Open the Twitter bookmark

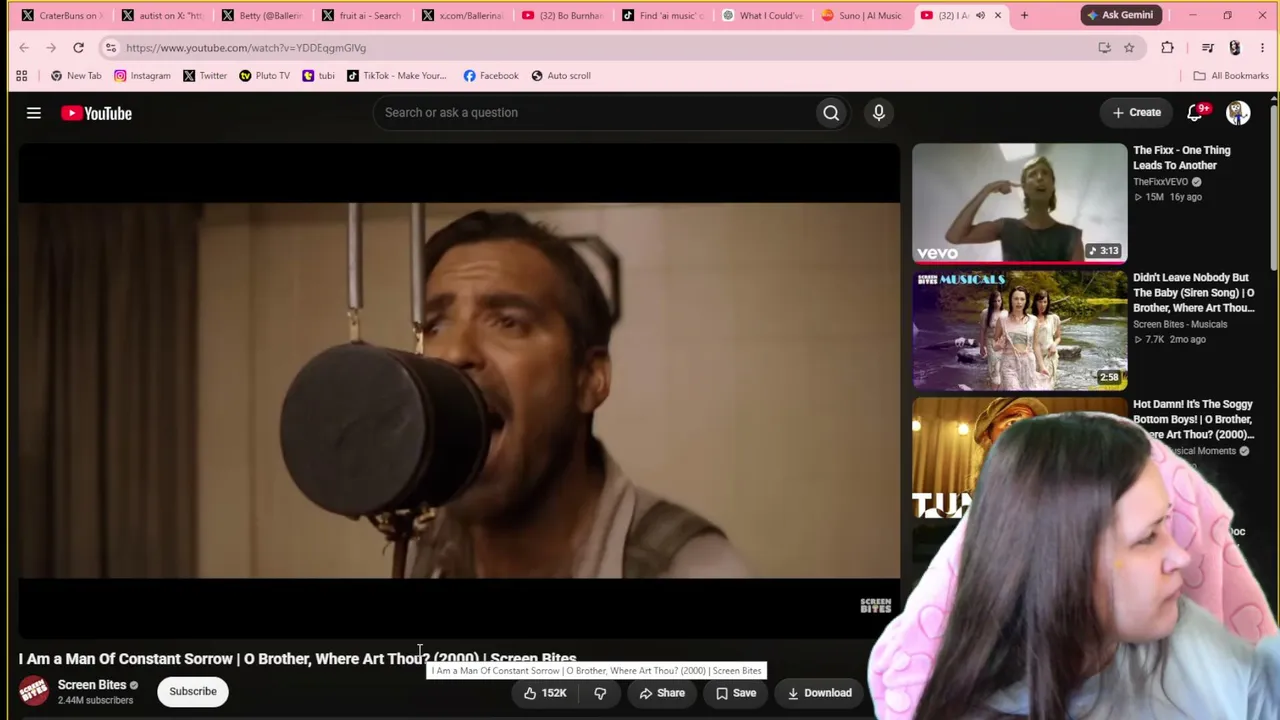pyautogui.click(x=205, y=75)
